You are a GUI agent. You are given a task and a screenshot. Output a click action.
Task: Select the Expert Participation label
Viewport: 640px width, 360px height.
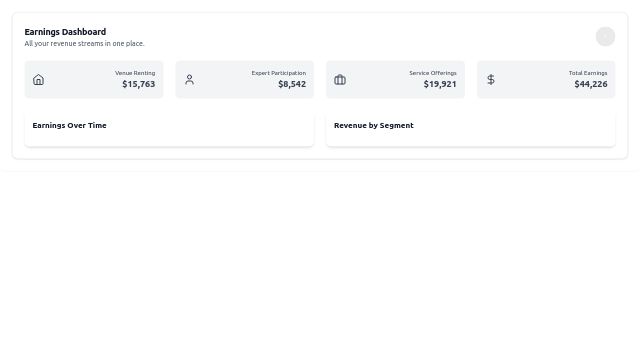(x=279, y=73)
